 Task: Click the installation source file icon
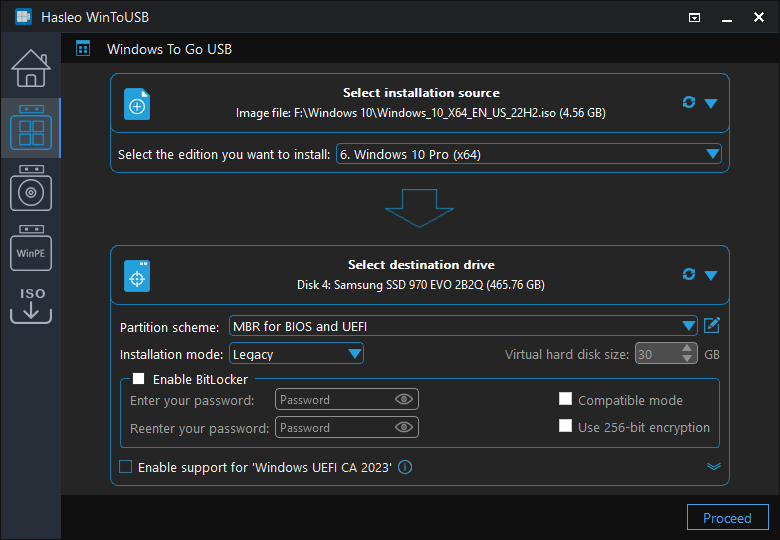[x=137, y=104]
